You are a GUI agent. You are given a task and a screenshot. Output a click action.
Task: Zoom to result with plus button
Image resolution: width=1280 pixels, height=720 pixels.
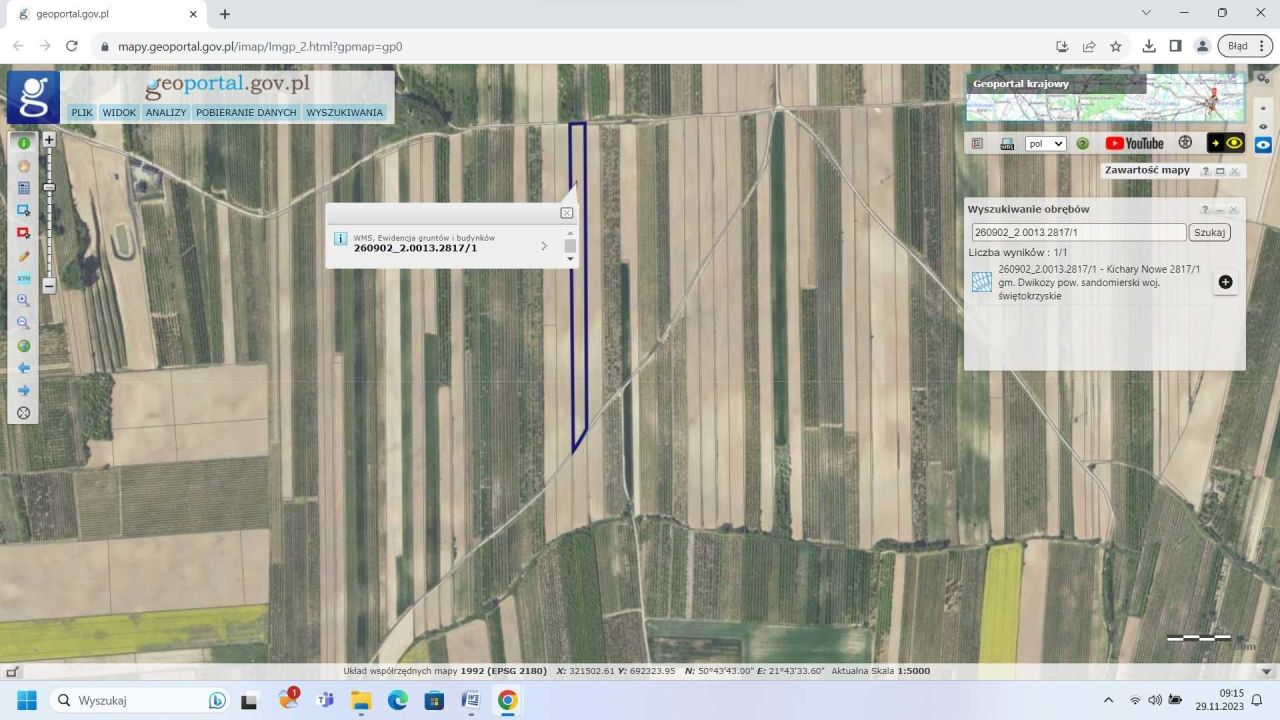click(1225, 282)
